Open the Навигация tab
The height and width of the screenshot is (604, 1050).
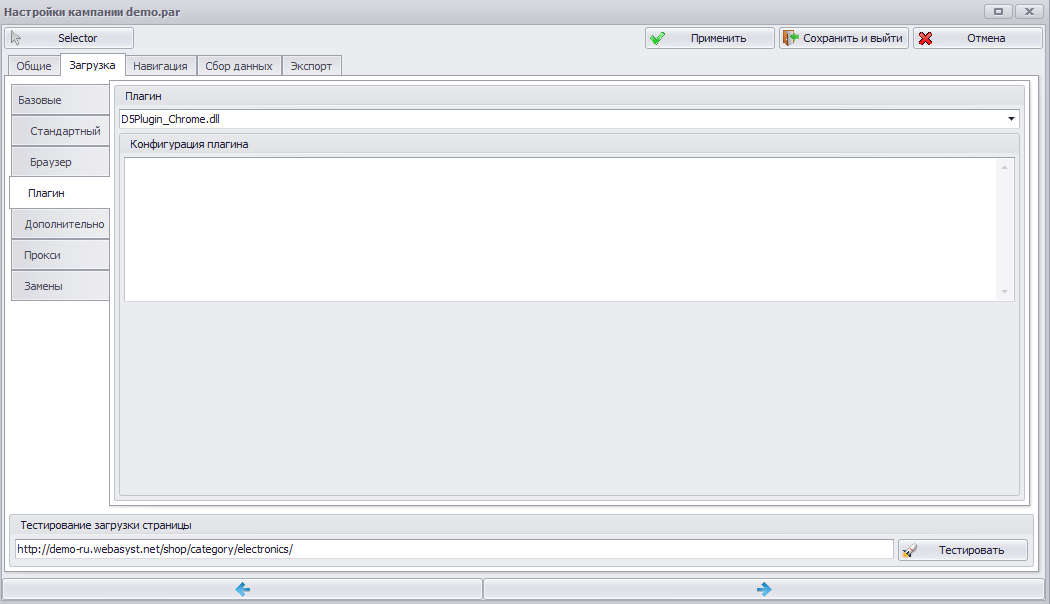160,66
